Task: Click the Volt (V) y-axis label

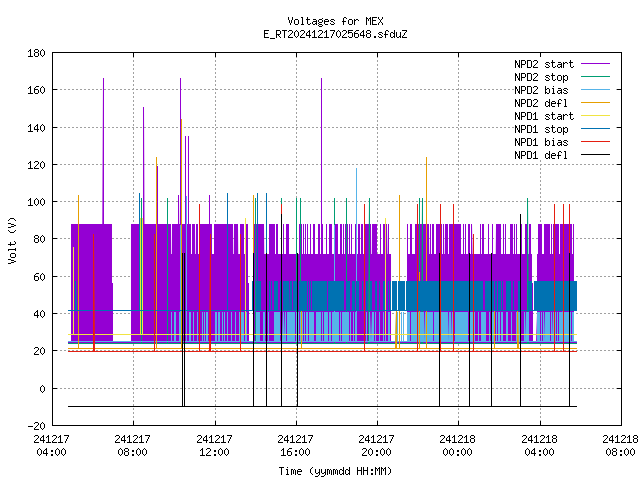Action: coord(13,240)
